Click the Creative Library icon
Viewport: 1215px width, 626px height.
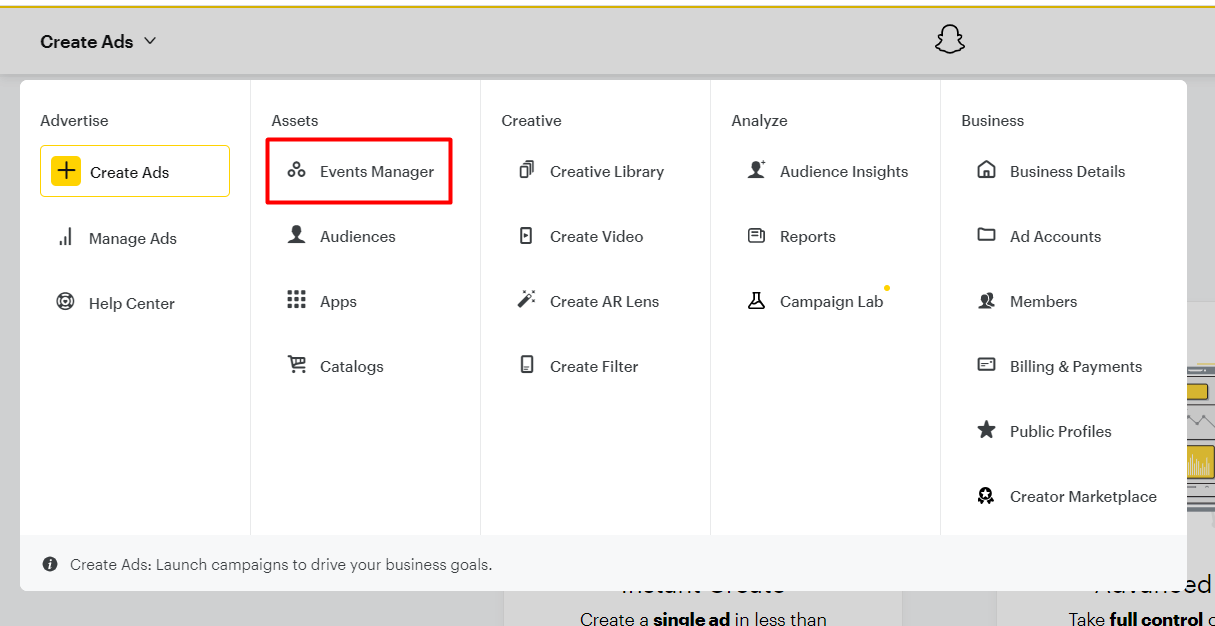[x=526, y=170]
